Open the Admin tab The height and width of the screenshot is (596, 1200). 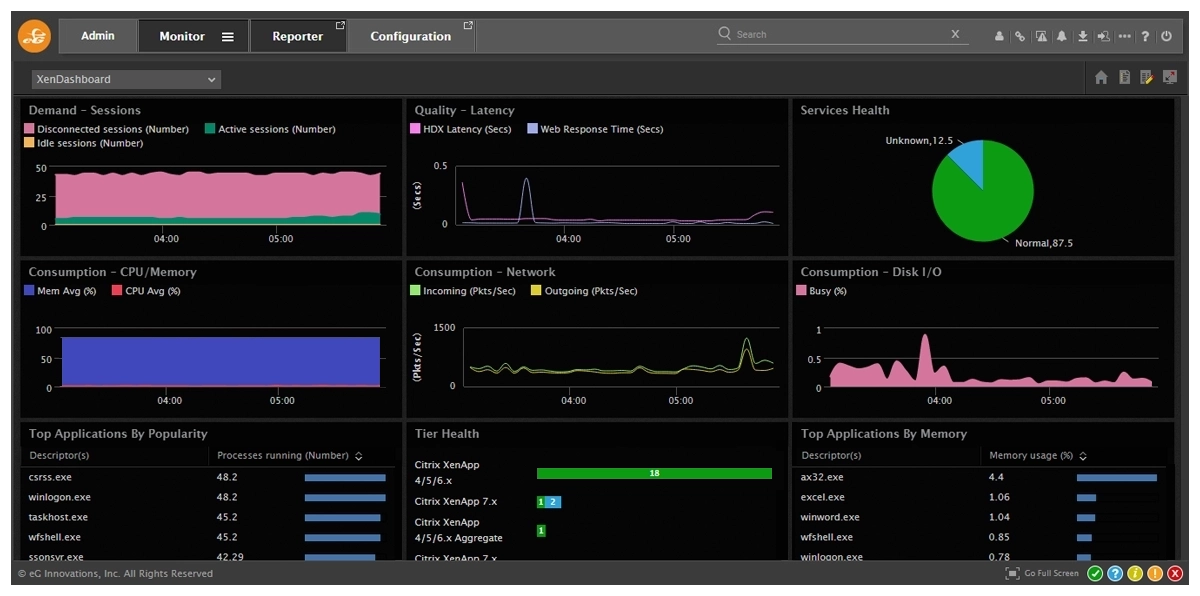click(98, 36)
